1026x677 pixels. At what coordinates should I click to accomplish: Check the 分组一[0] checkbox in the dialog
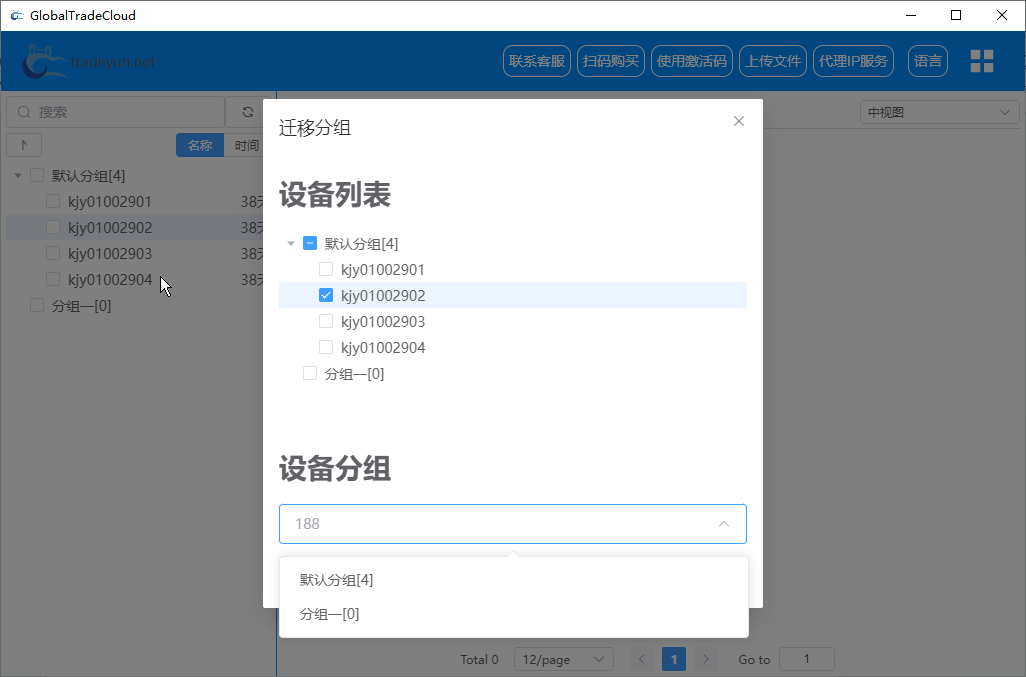(310, 372)
